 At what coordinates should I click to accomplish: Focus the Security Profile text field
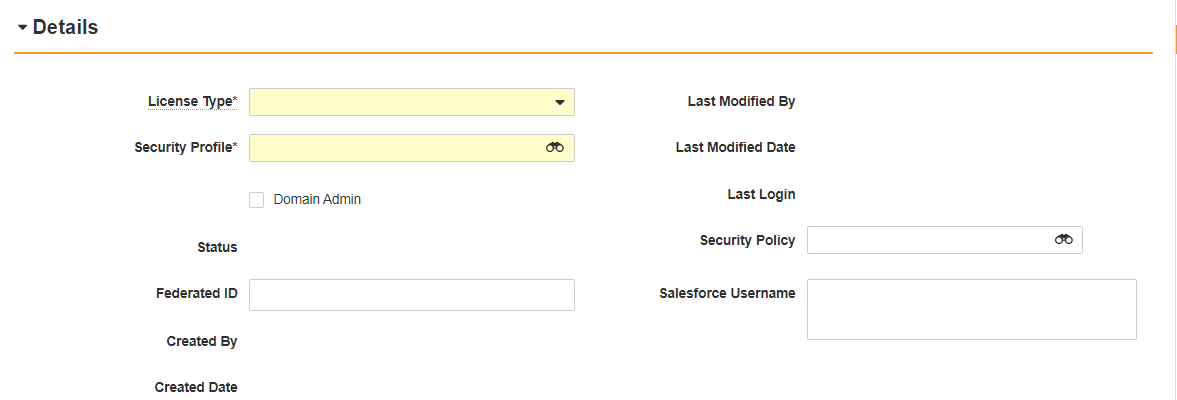pos(395,148)
